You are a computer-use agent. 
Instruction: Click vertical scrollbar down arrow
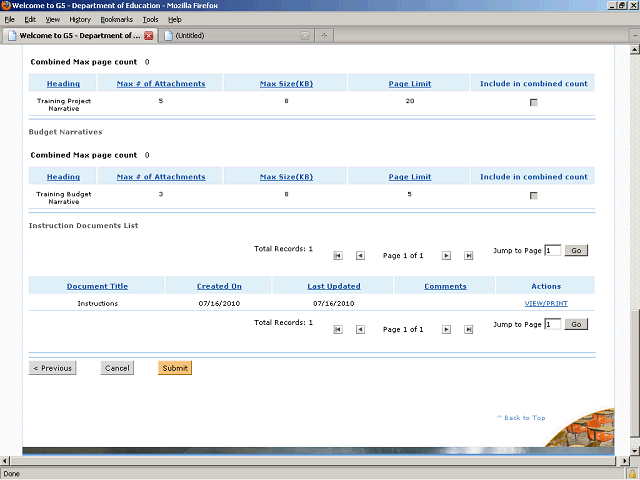(635, 451)
